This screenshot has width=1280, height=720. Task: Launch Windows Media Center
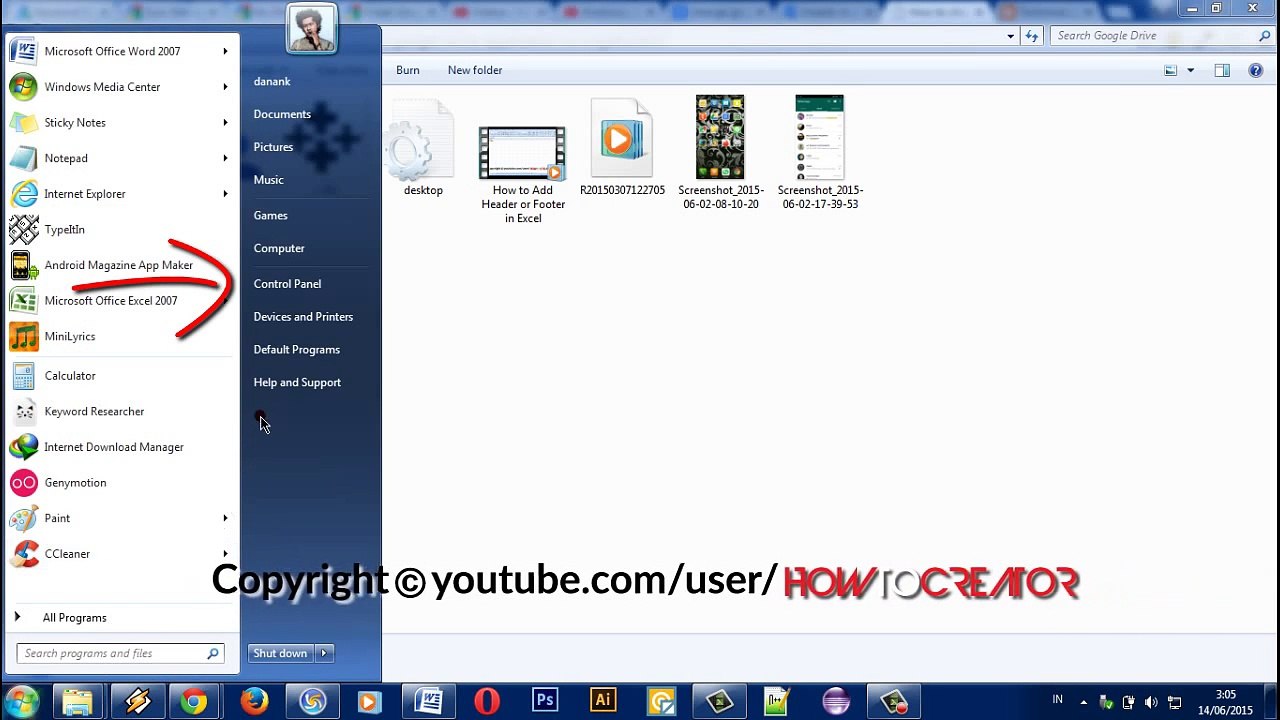(102, 87)
